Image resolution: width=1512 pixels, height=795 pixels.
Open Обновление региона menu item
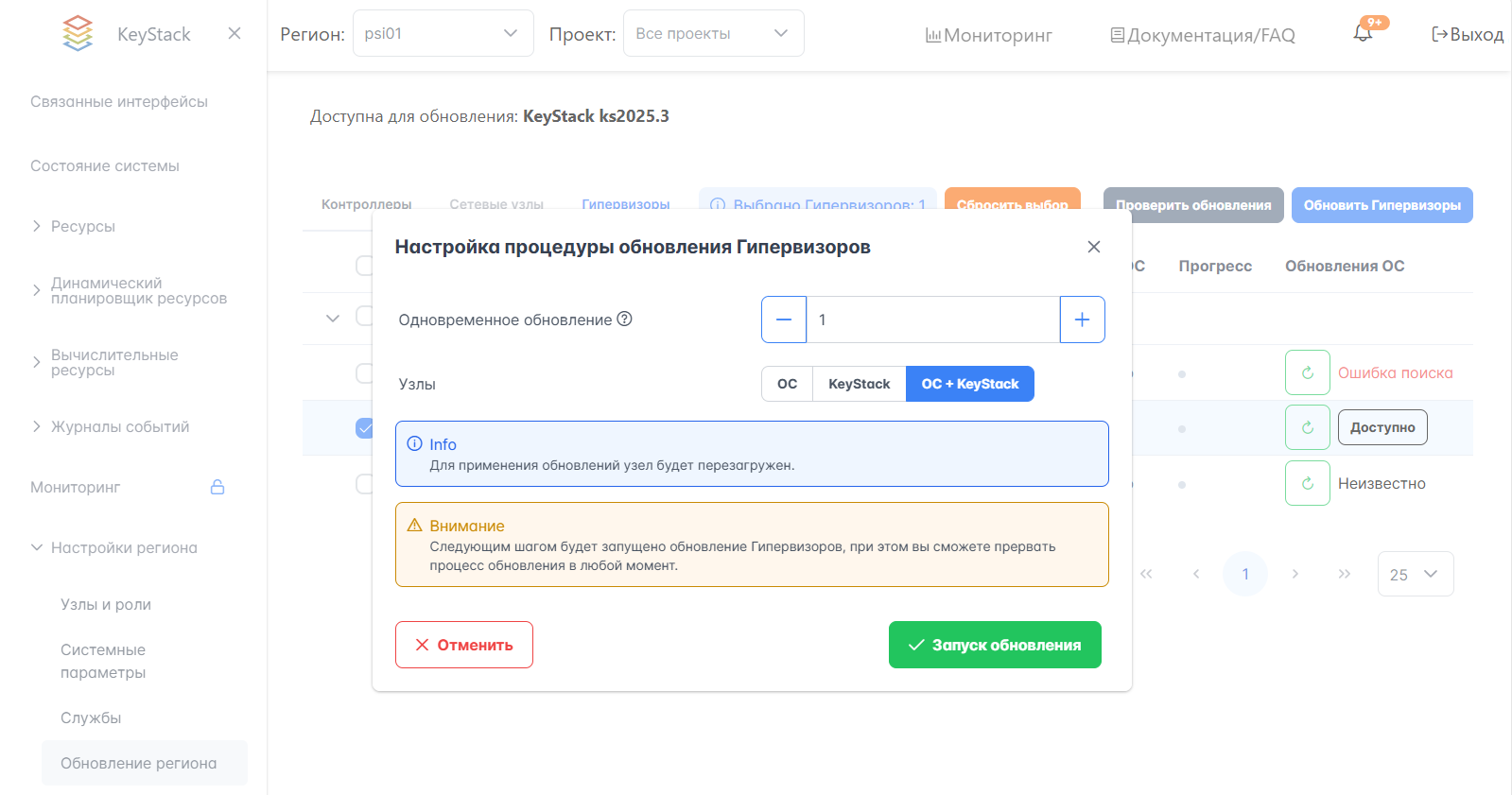coord(139,763)
